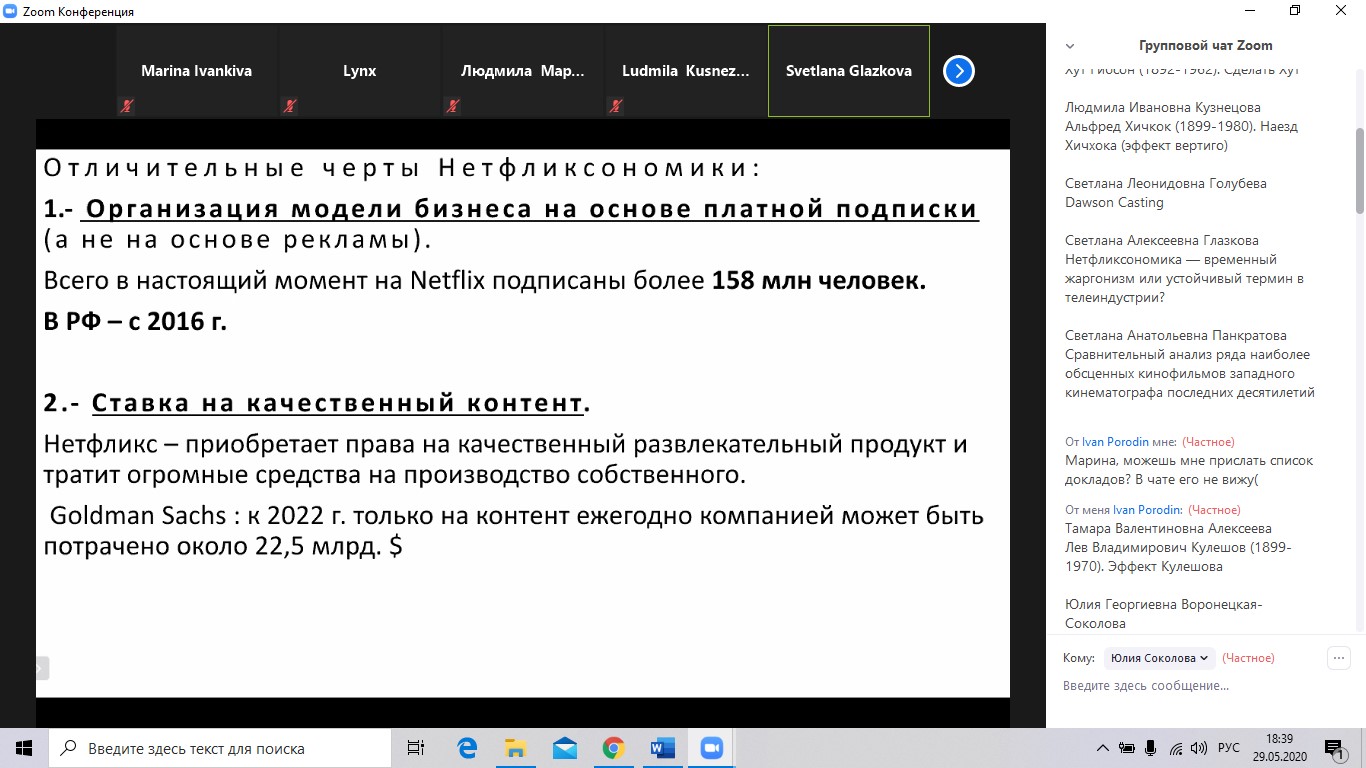Check the battery status tray icon

point(1127,748)
